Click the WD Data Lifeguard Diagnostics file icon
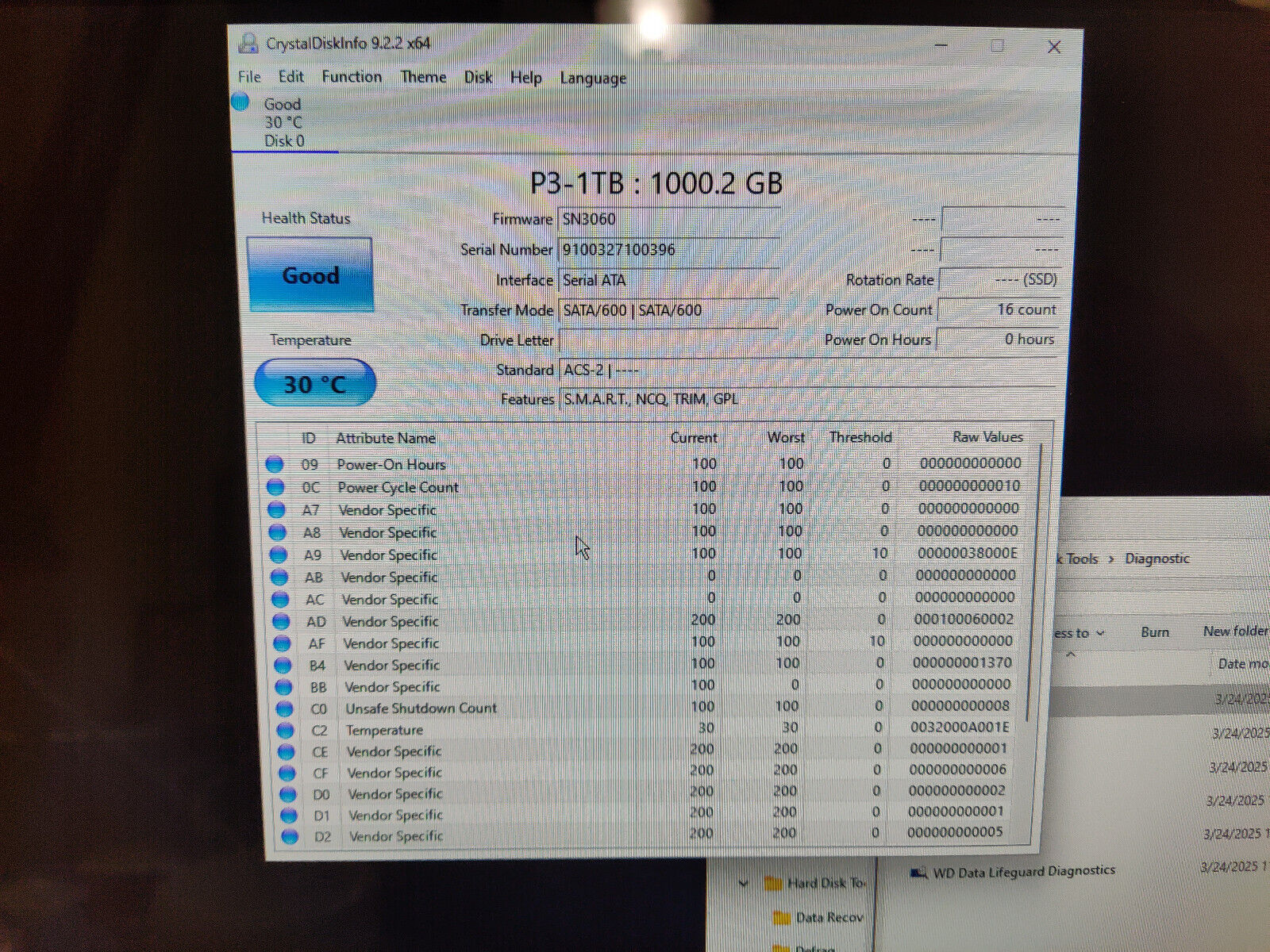Screen dimensions: 1270x952 (x=919, y=873)
